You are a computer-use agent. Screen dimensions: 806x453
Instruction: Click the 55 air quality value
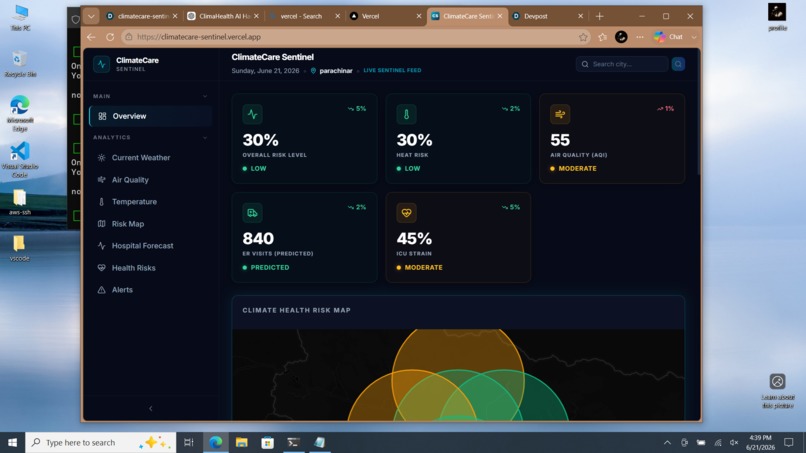pos(560,140)
